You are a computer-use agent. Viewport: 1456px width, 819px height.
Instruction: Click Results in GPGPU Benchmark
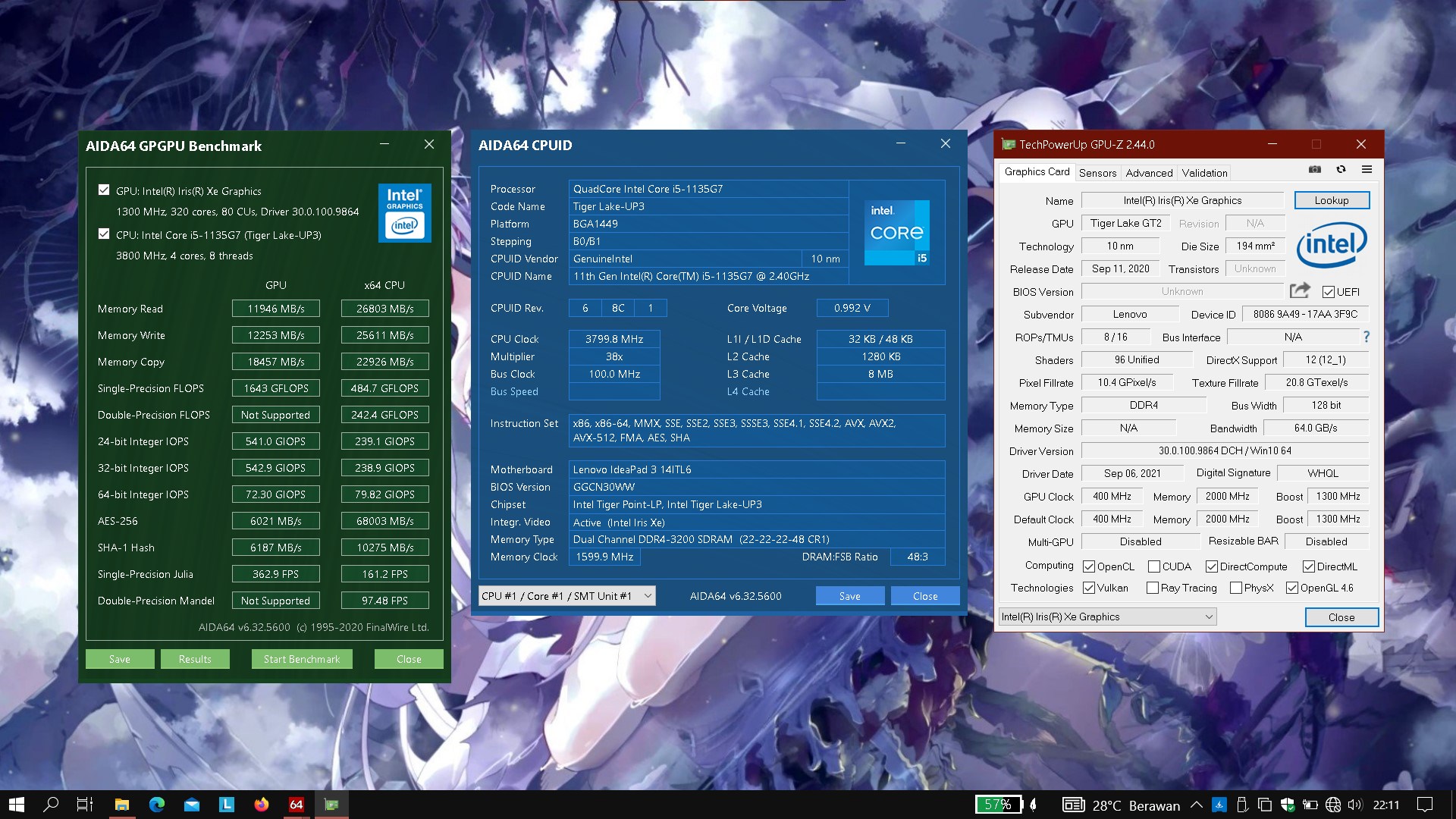pyautogui.click(x=195, y=659)
